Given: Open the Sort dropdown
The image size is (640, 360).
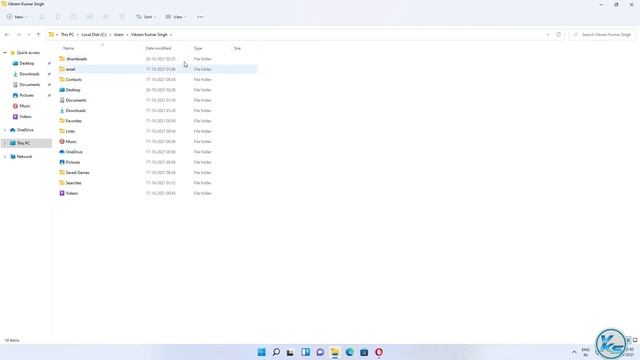Looking at the screenshot, I should coord(147,17).
